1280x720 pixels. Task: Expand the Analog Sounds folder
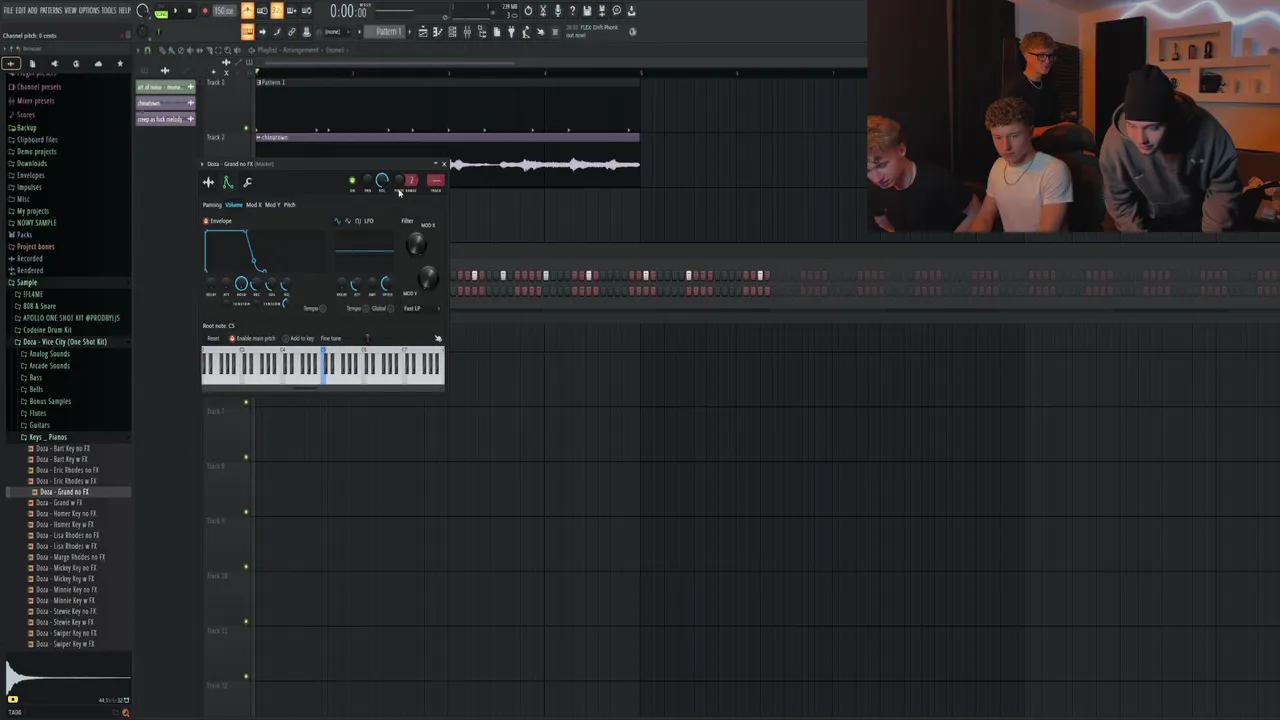tap(46, 354)
